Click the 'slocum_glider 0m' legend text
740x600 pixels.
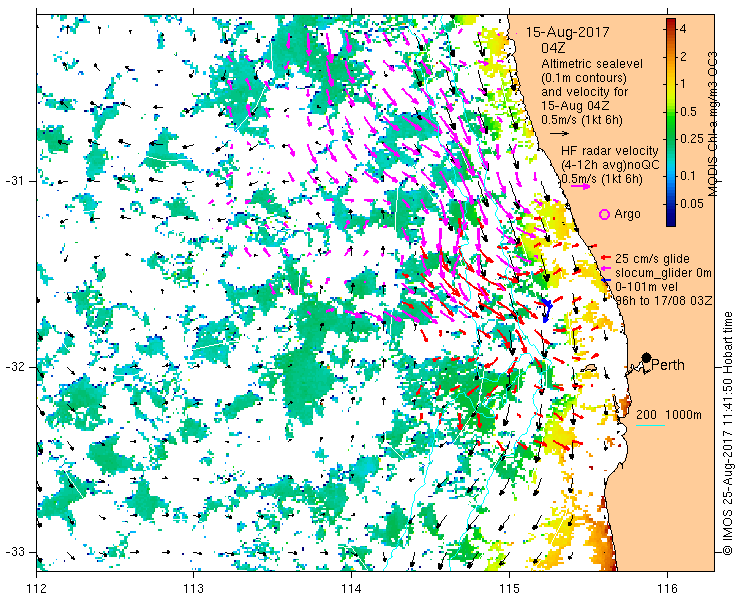[663, 273]
